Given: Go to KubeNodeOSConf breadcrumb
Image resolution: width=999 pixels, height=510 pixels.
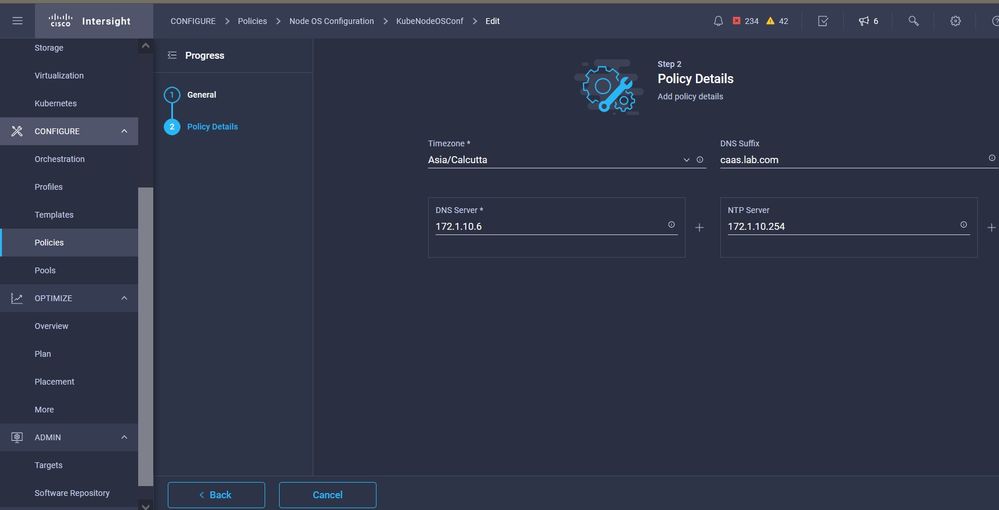Looking at the screenshot, I should click(x=430, y=21).
